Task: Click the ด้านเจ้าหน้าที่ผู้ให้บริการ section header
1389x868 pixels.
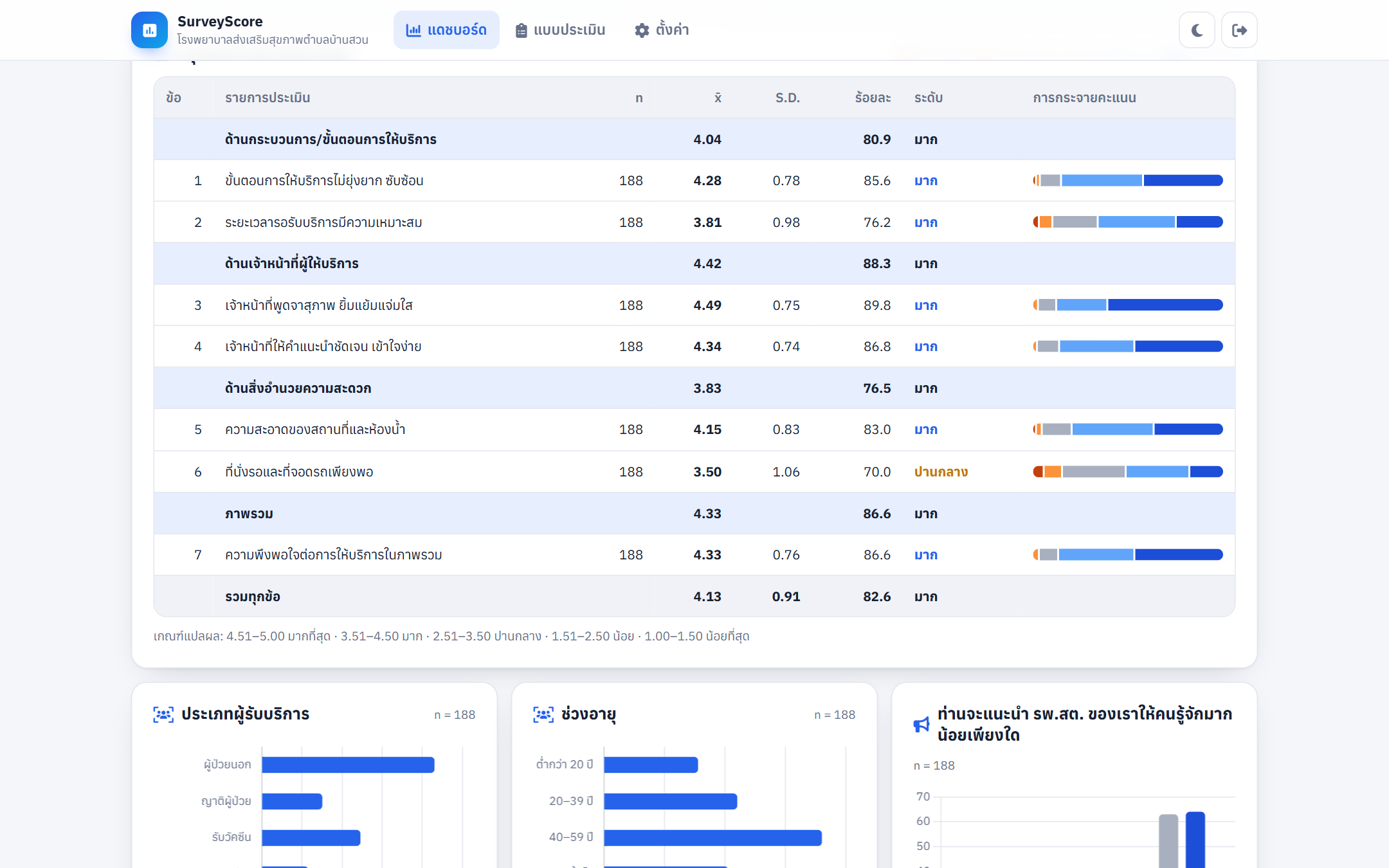Action: 694,264
